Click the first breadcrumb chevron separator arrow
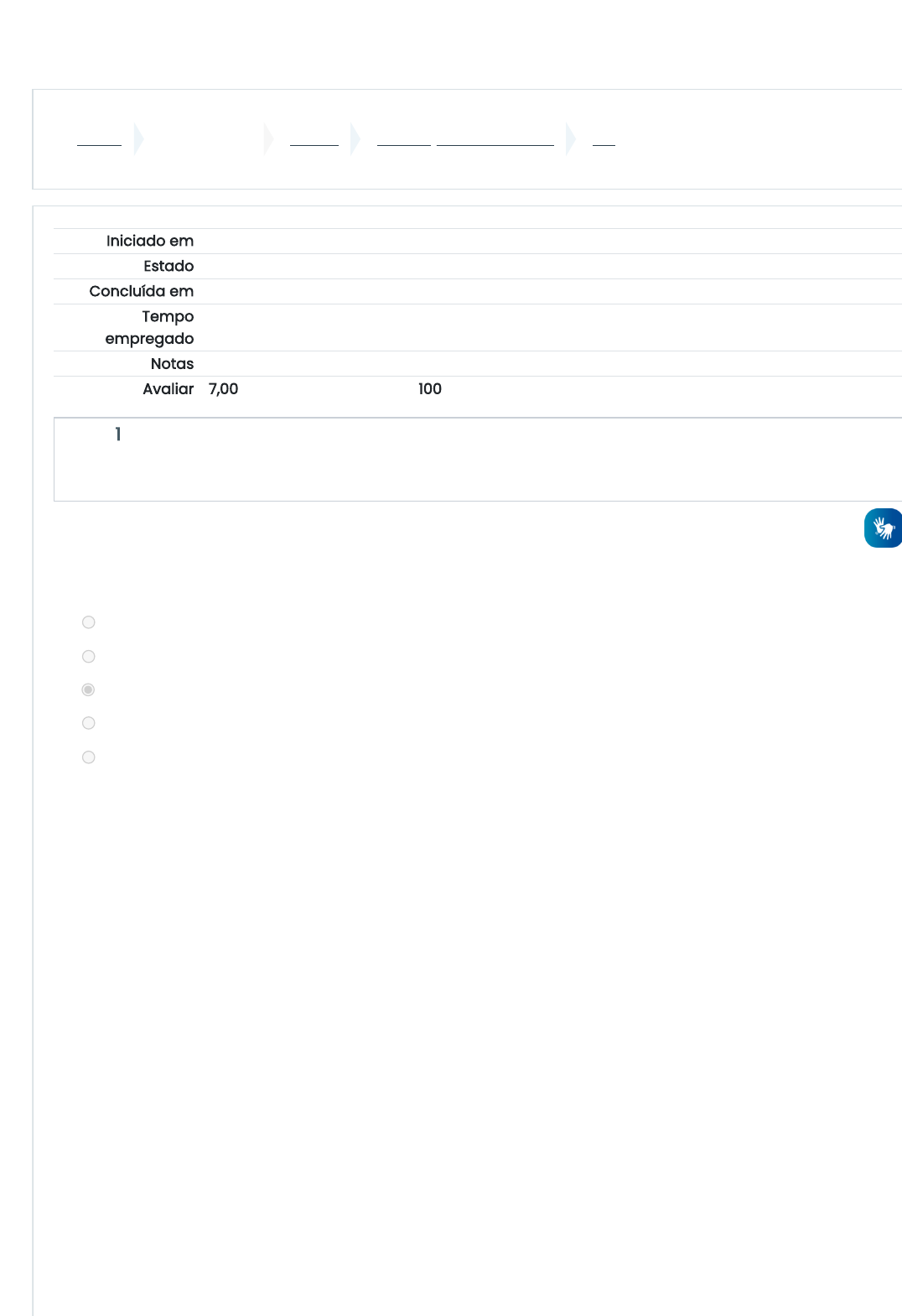Screen dimensions: 902x1316 point(139,139)
